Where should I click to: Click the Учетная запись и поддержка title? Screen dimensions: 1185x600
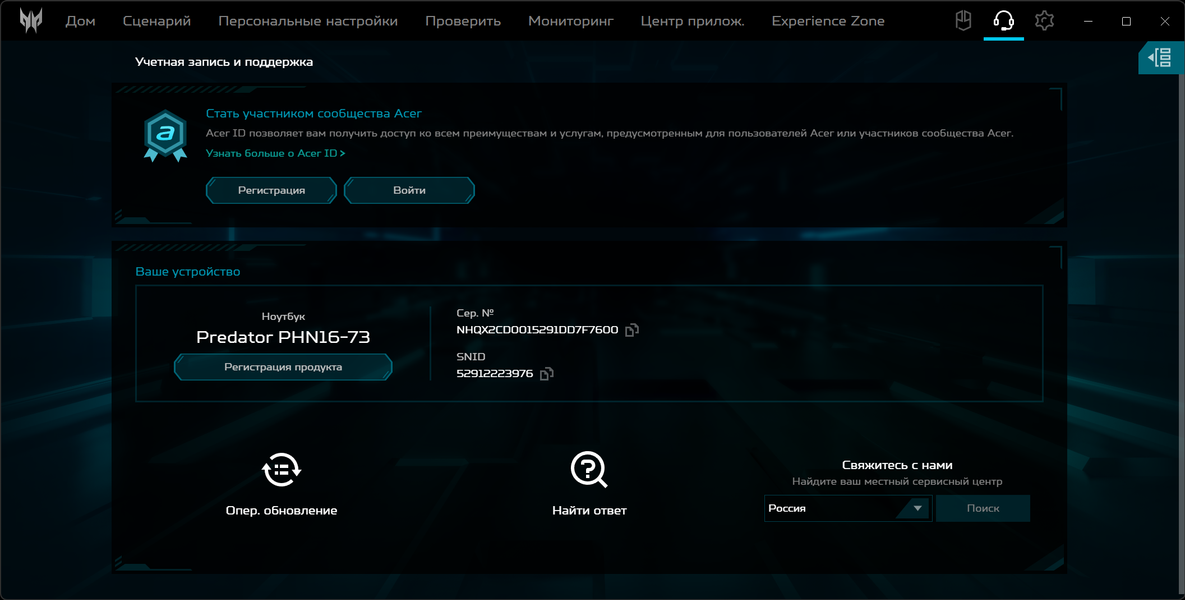tap(224, 62)
